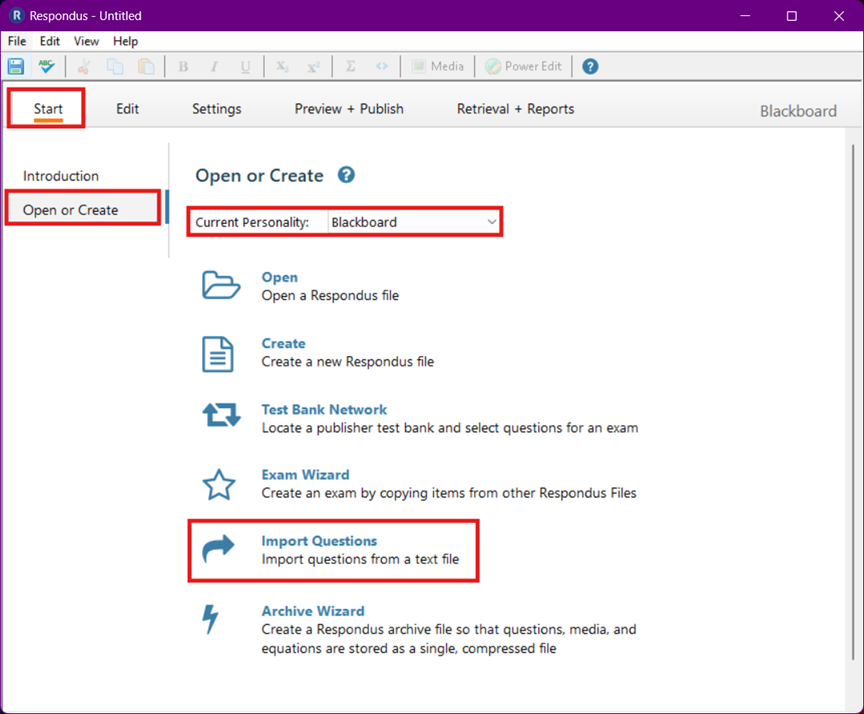Apply superscript formatting
This screenshot has width=864, height=714.
coord(314,67)
